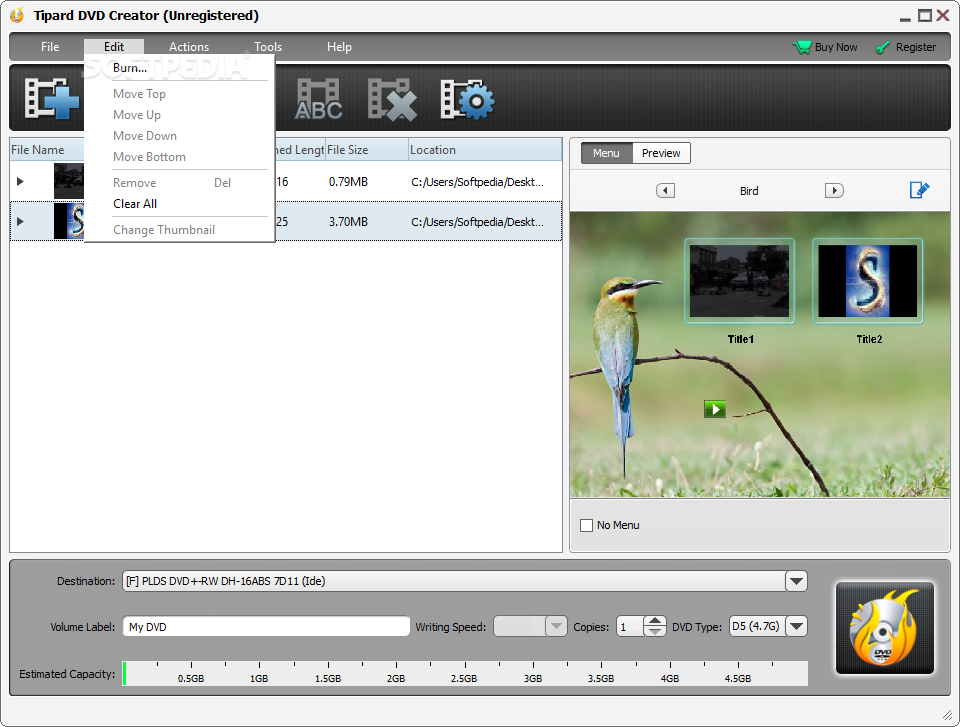Click the edit menu template pencil icon
The image size is (960, 727).
[919, 190]
